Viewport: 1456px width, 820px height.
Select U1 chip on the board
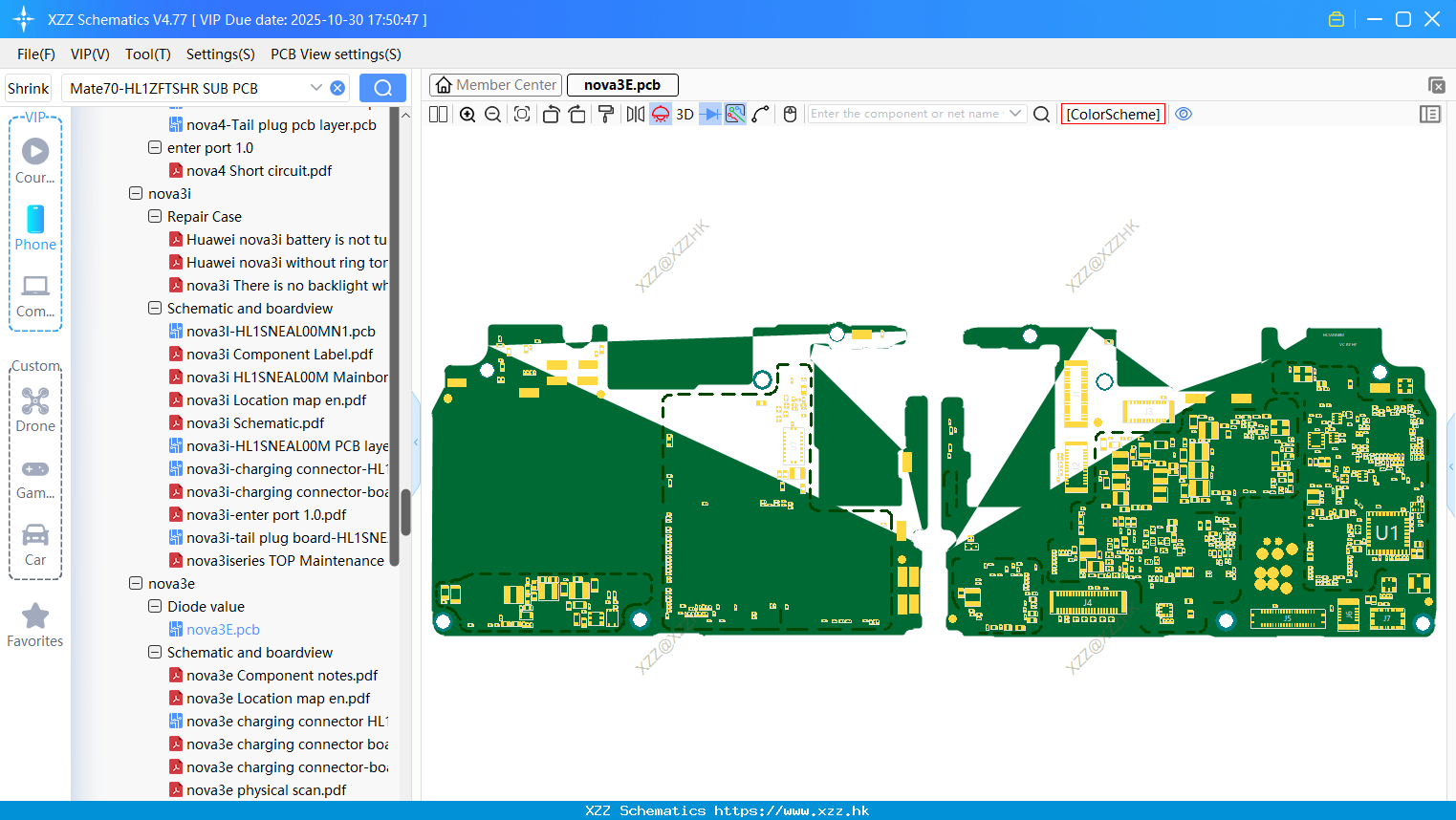(1387, 532)
